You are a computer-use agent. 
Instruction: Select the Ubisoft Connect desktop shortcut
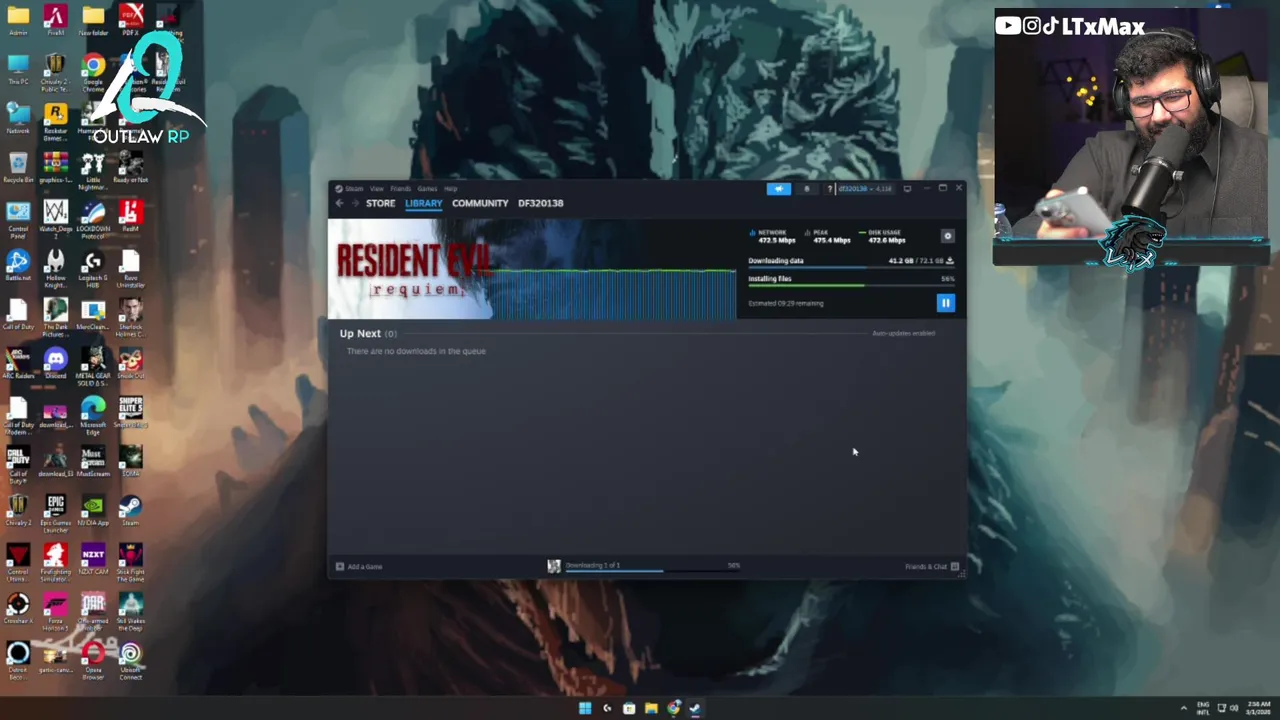(130, 662)
